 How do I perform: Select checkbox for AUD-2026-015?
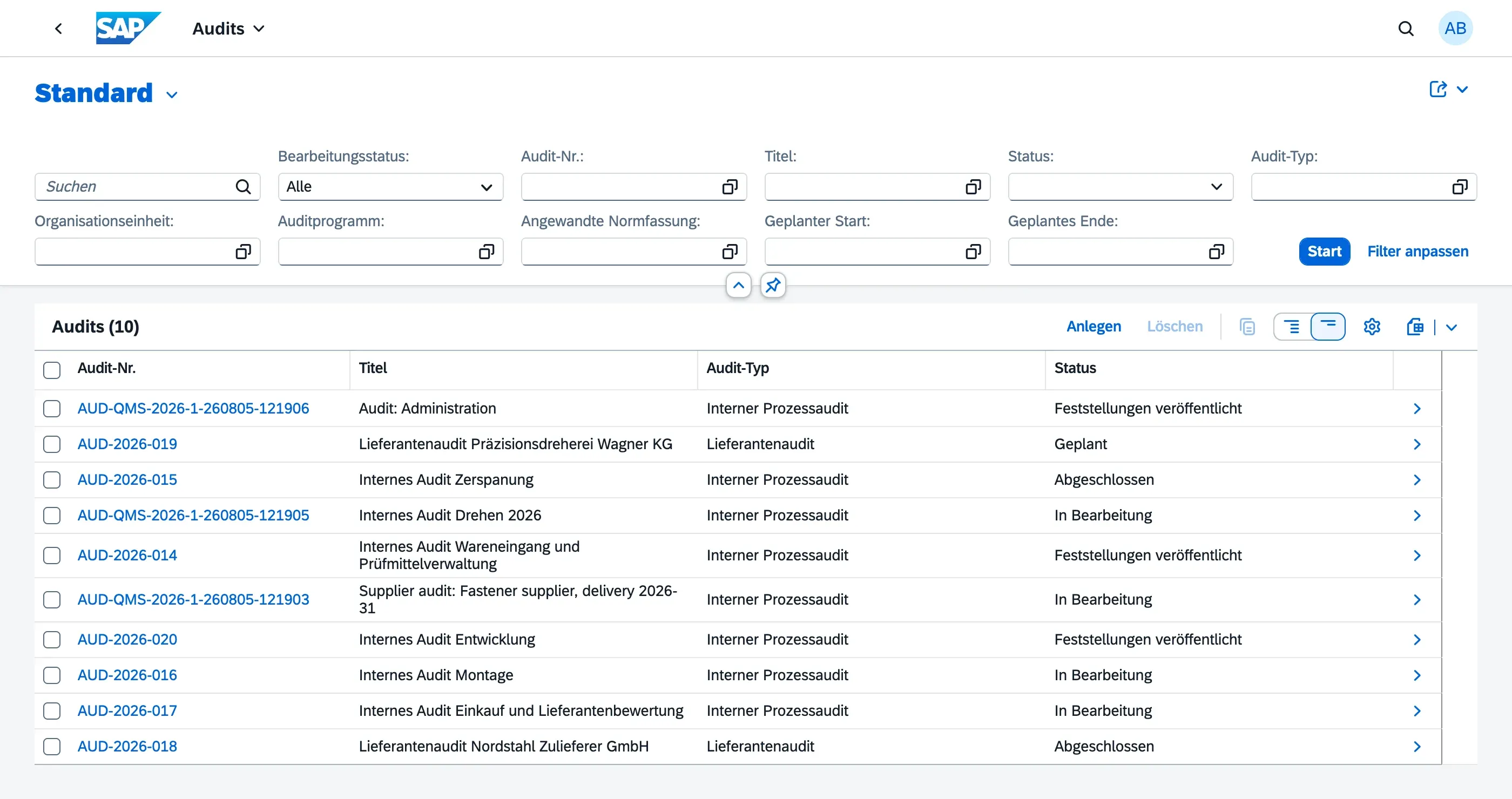click(52, 480)
